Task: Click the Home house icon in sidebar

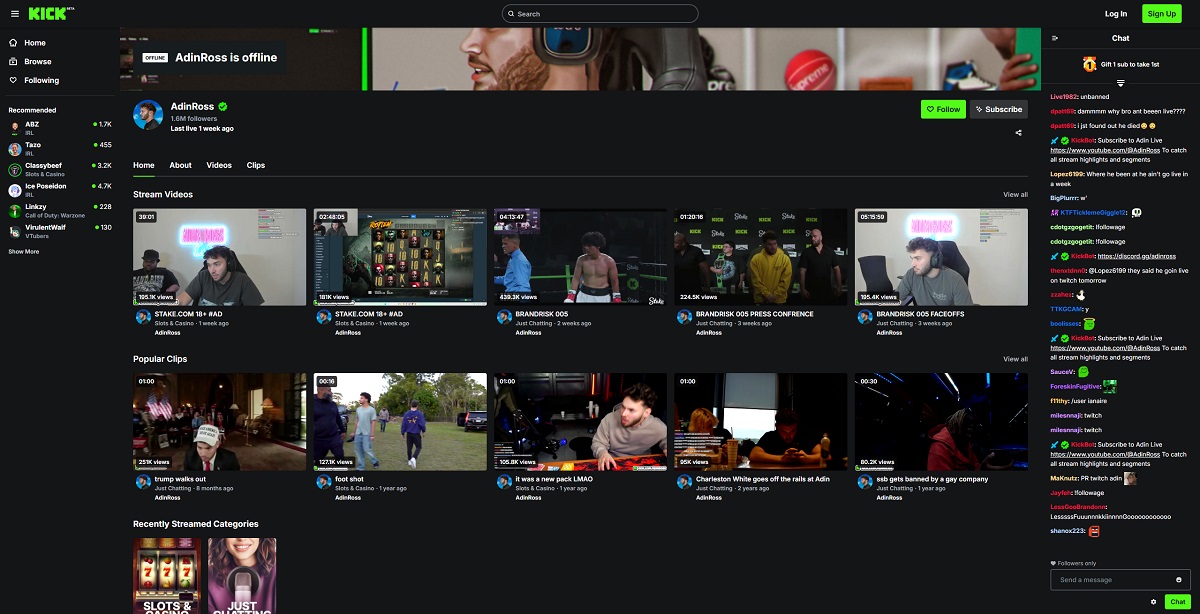Action: [13, 43]
